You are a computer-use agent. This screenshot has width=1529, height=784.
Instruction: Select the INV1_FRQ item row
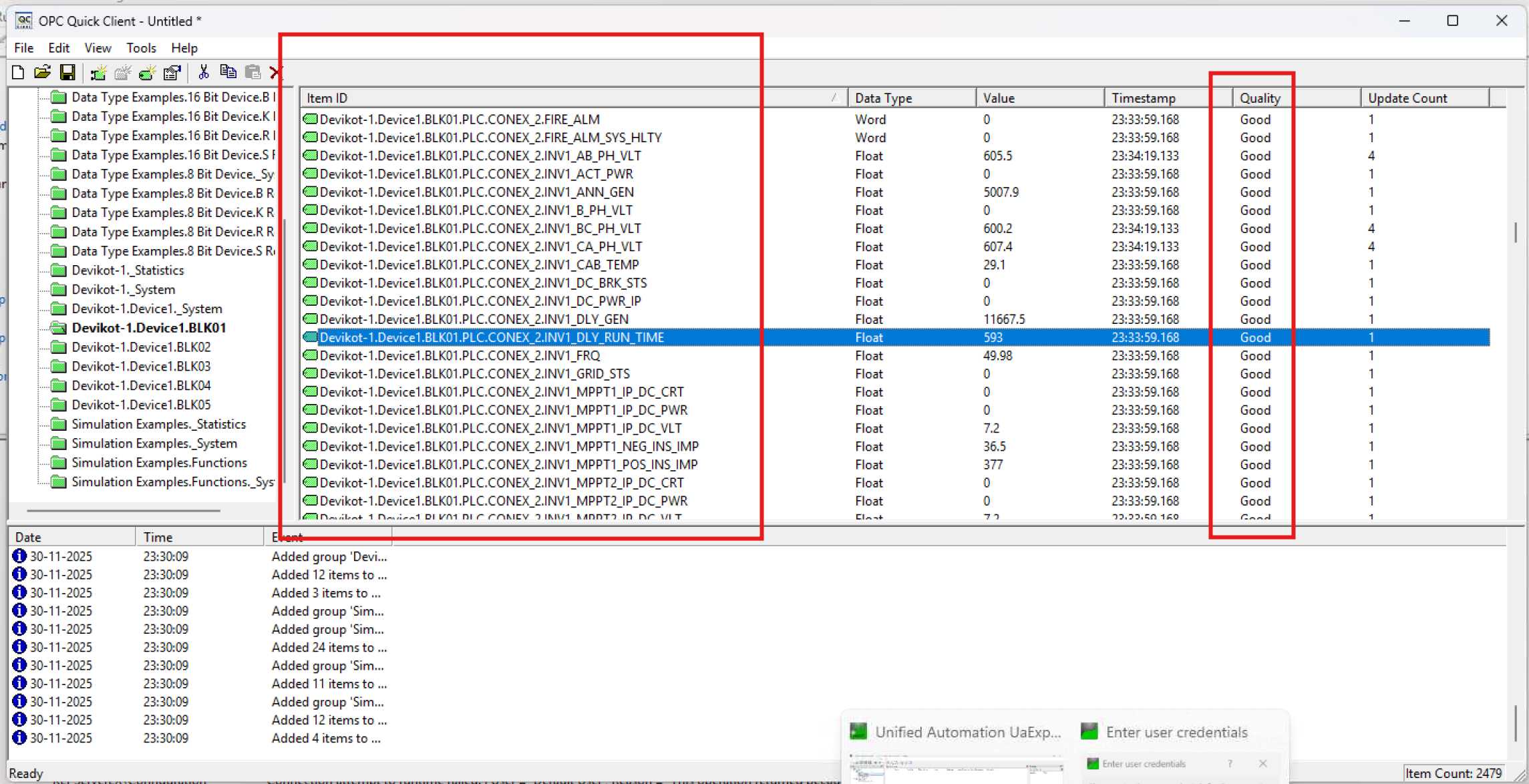point(460,356)
